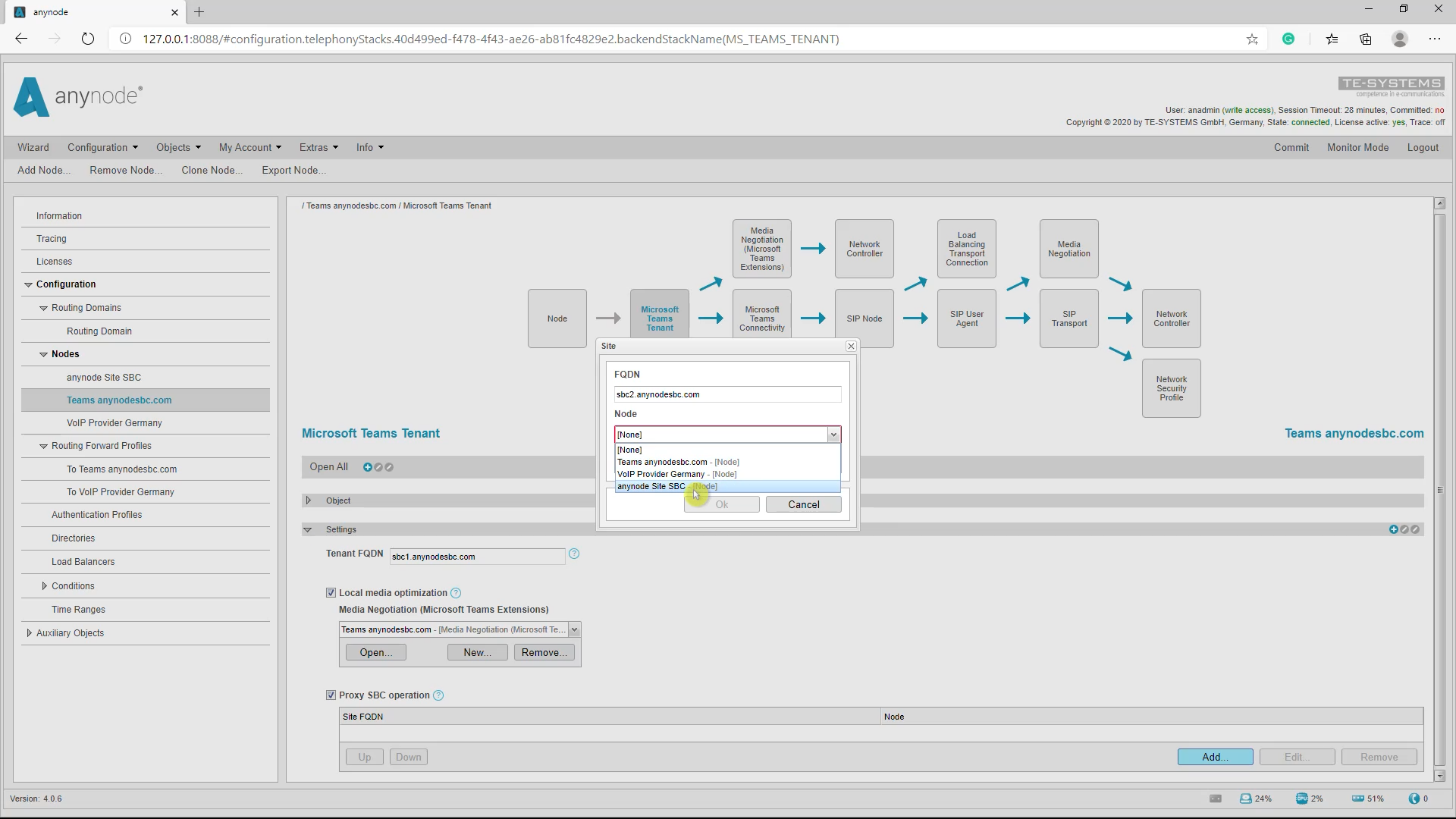Click the FQDN field in Site dialog
The height and width of the screenshot is (819, 1456).
(x=727, y=394)
